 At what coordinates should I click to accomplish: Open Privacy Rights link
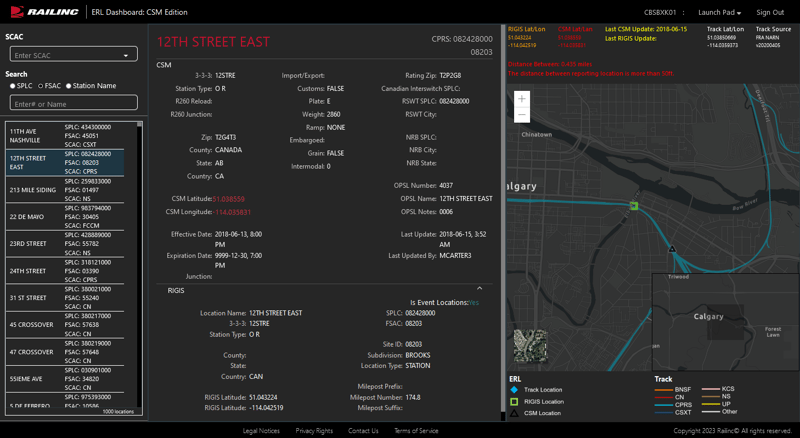(314, 431)
